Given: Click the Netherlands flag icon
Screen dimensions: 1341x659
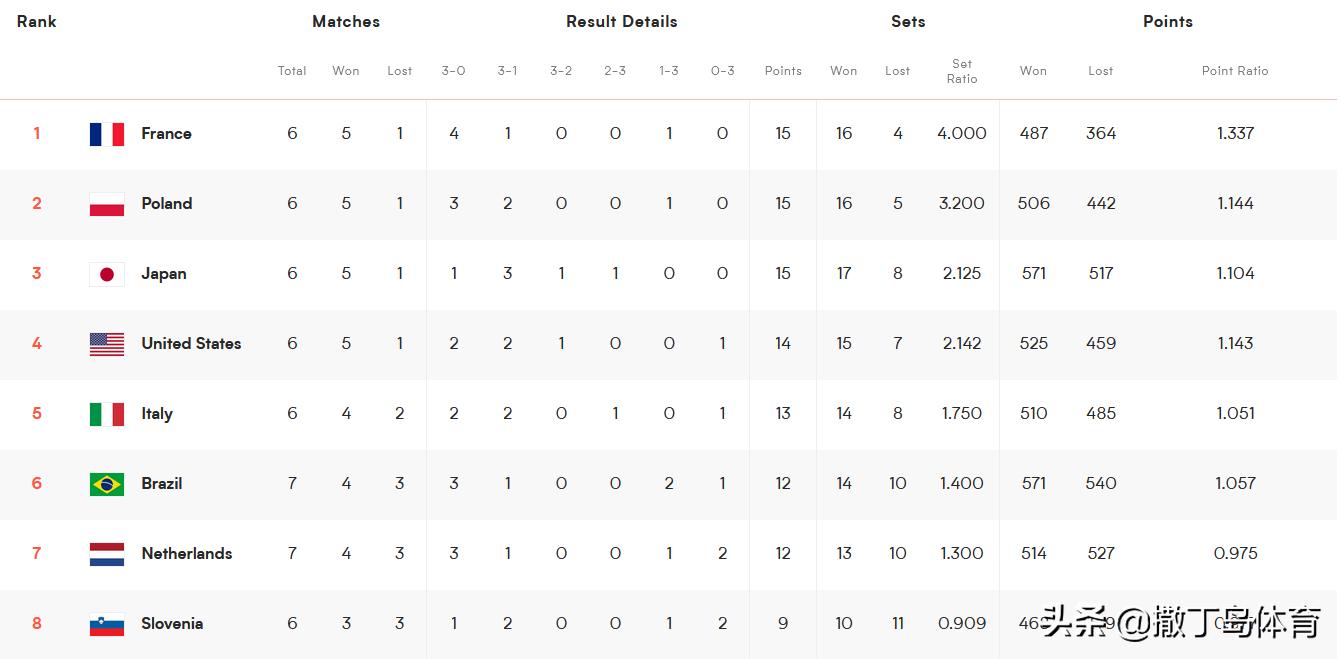Looking at the screenshot, I should [107, 554].
